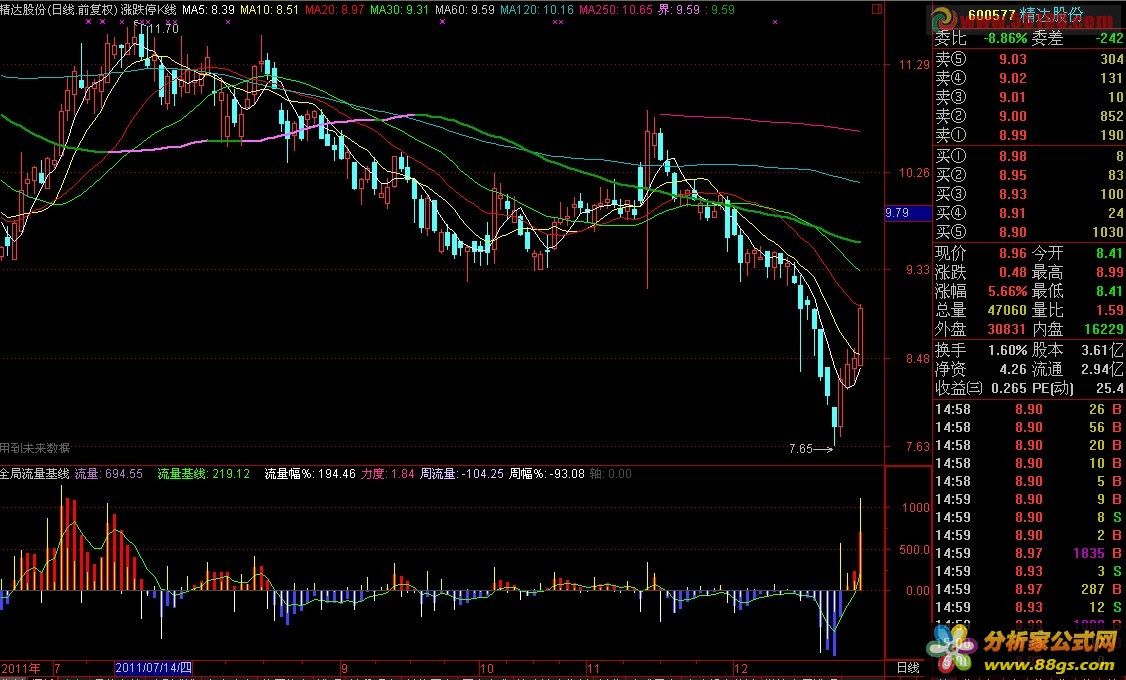The image size is (1126, 680).
Task: Click the 外盘 value 30831
Action: pyautogui.click(x=1007, y=329)
